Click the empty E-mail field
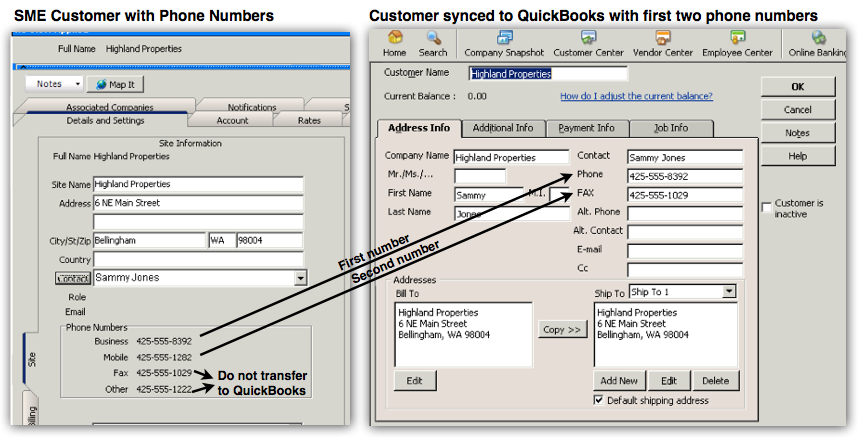 pos(685,252)
